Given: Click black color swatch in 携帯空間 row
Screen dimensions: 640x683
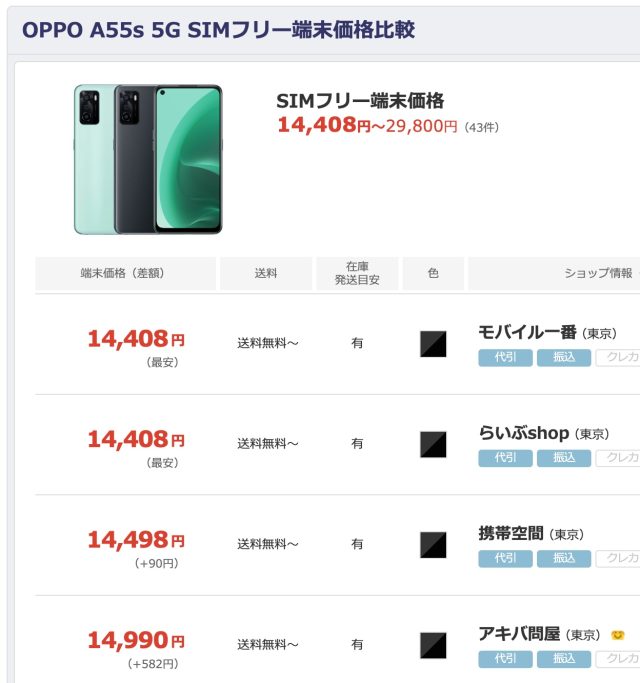Looking at the screenshot, I should [433, 545].
